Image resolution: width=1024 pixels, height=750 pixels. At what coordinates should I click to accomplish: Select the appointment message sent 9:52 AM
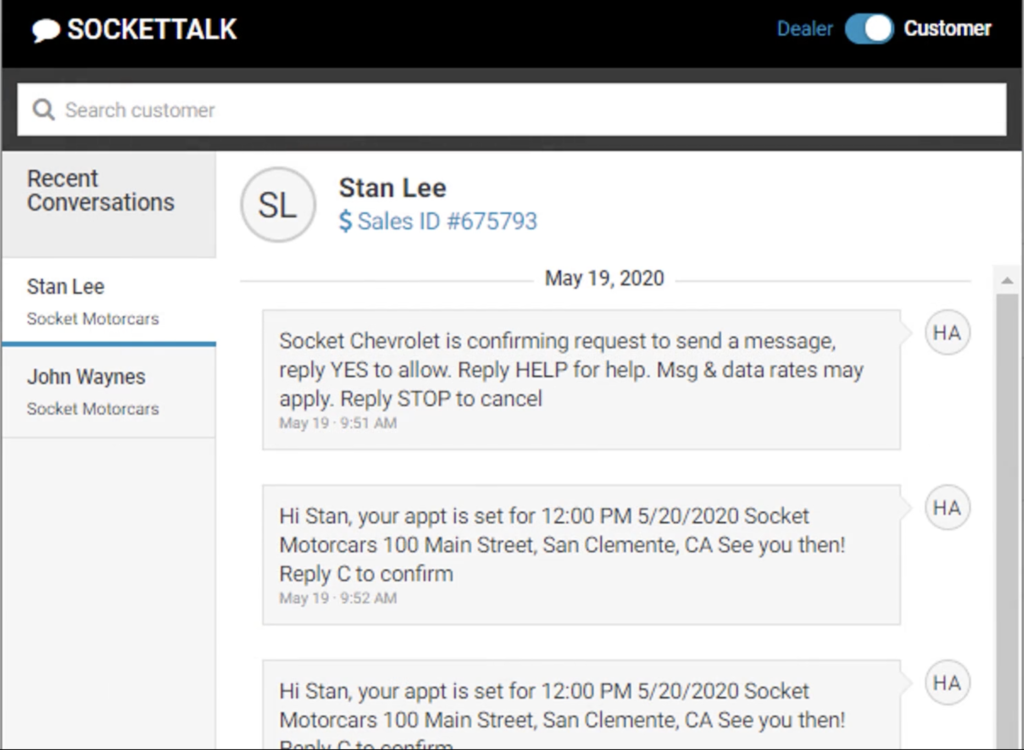[x=581, y=555]
